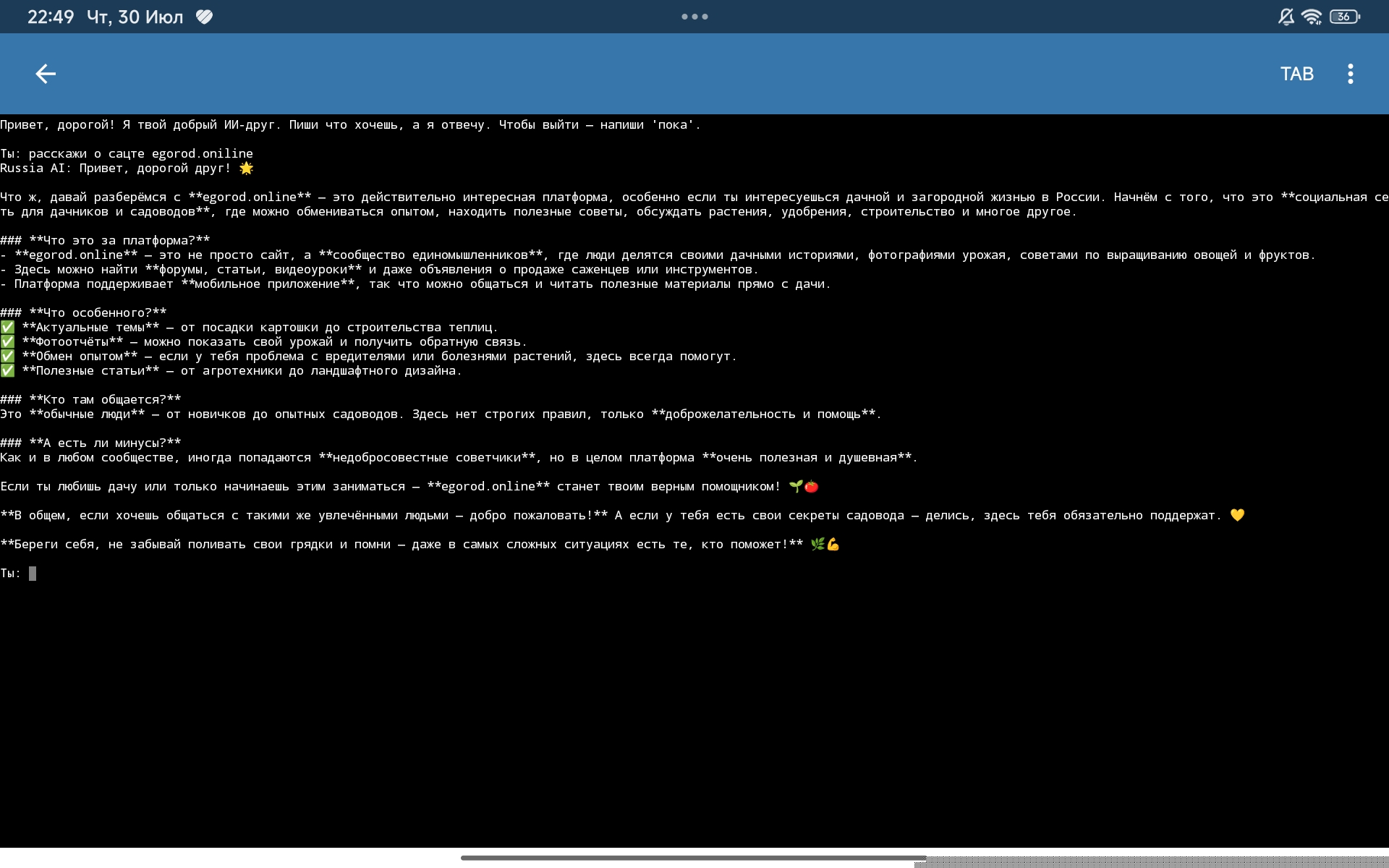This screenshot has height=868, width=1389.
Task: Tap the TAB key button
Action: click(x=1296, y=74)
